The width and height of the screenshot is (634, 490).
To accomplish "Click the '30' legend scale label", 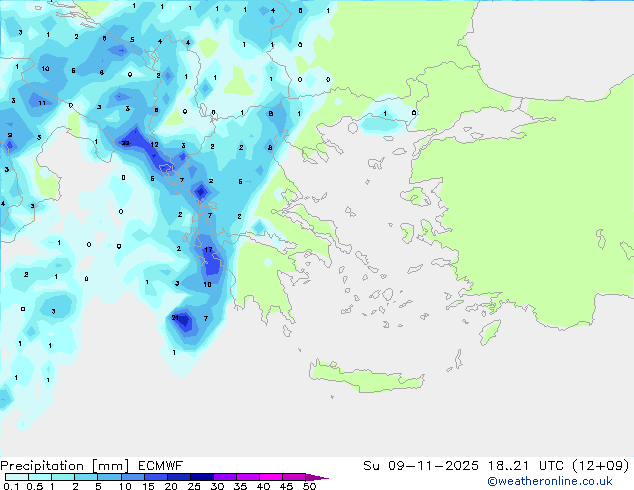I will pyautogui.click(x=217, y=486).
